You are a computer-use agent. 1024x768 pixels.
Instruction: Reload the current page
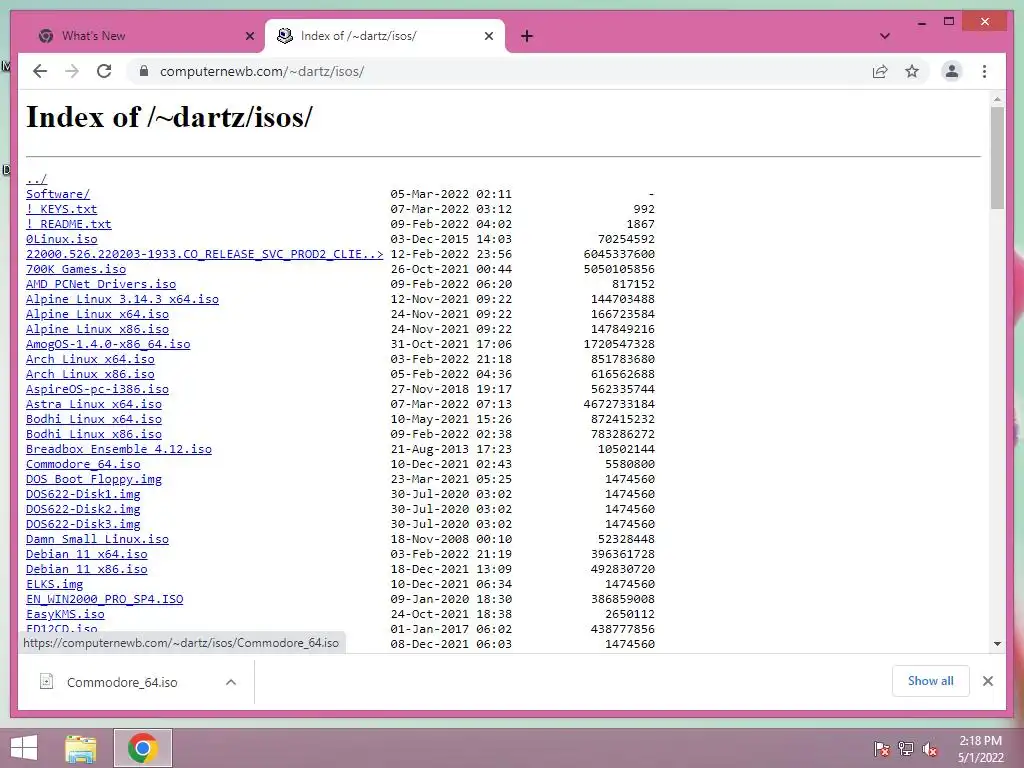(104, 71)
